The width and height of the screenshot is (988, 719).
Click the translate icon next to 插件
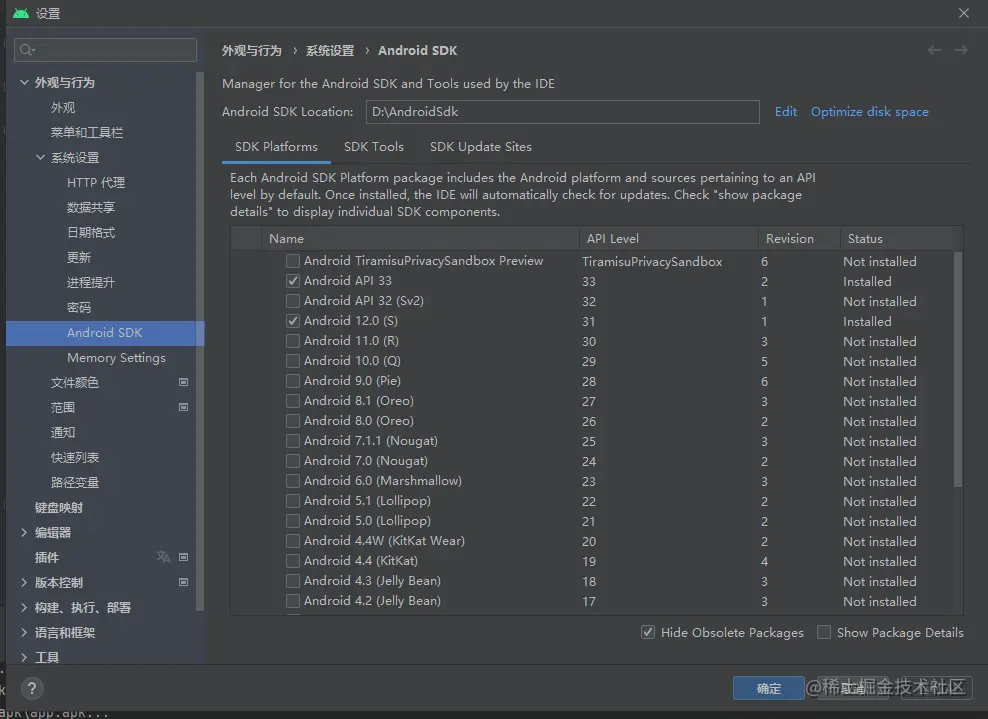(x=164, y=556)
